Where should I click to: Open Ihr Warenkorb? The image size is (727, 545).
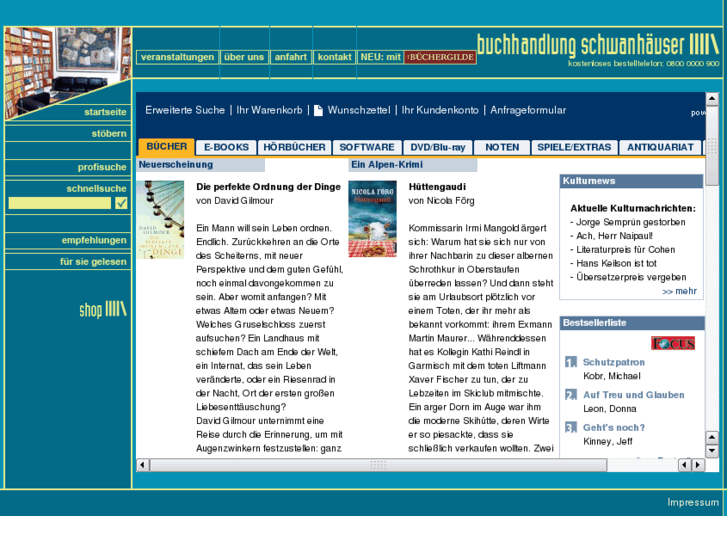[269, 110]
